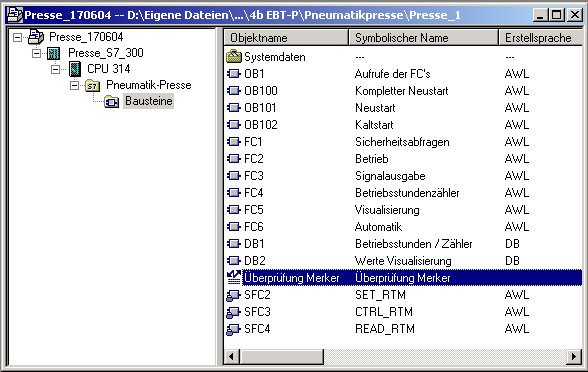Click the SFC3 system function icon
This screenshot has width=588, height=372.
[x=233, y=312]
